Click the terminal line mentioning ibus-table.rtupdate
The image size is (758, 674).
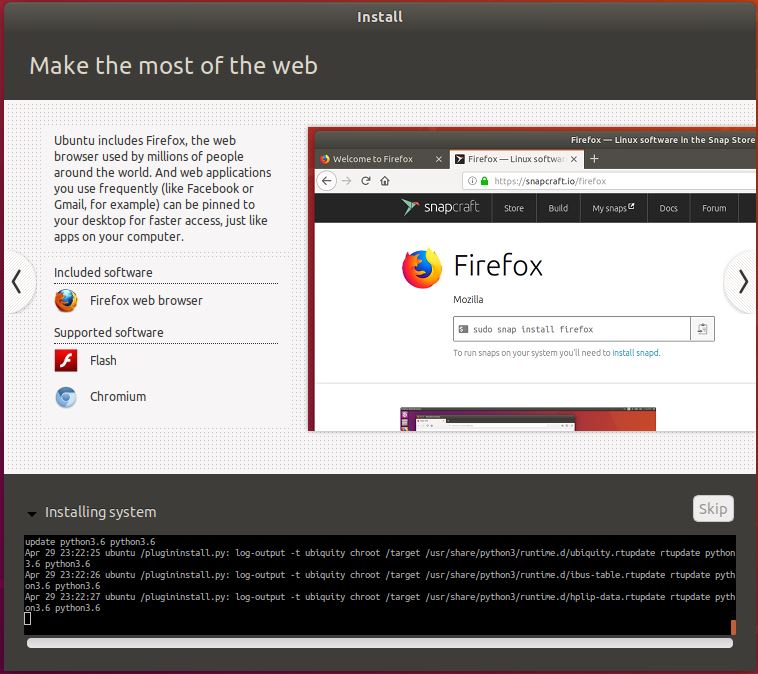coord(380,580)
